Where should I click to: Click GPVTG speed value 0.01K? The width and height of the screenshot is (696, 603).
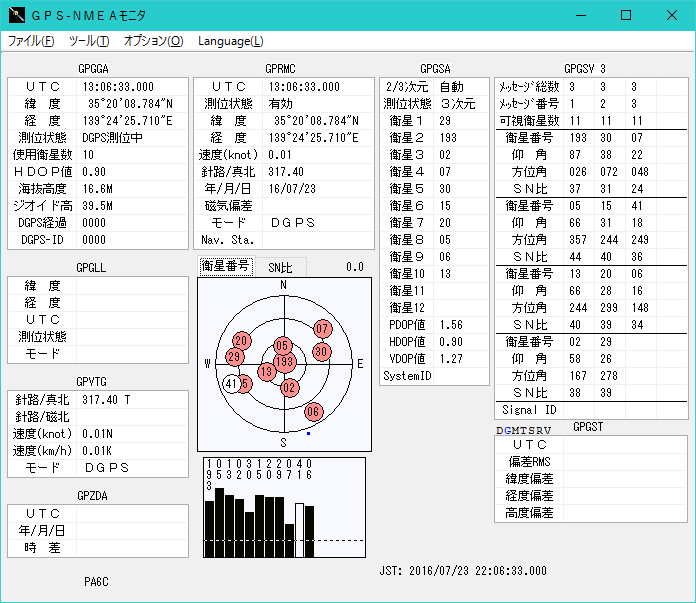point(97,451)
